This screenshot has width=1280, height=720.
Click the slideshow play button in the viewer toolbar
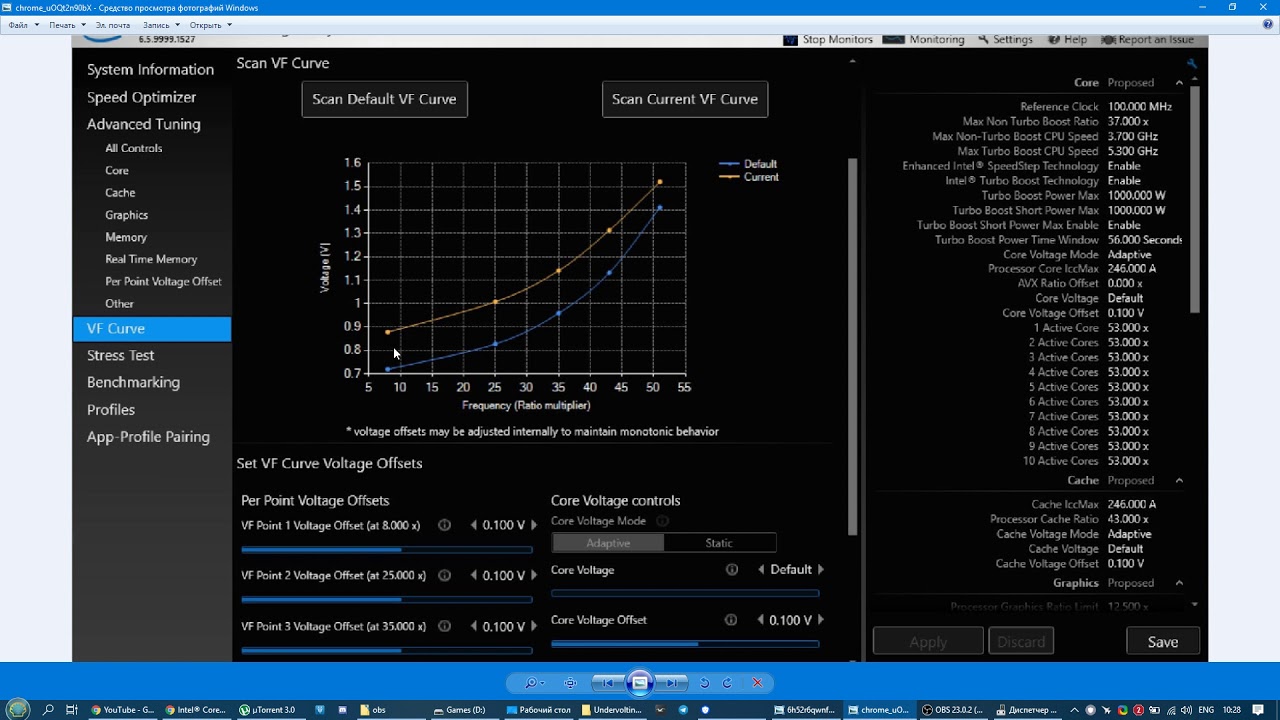click(640, 683)
